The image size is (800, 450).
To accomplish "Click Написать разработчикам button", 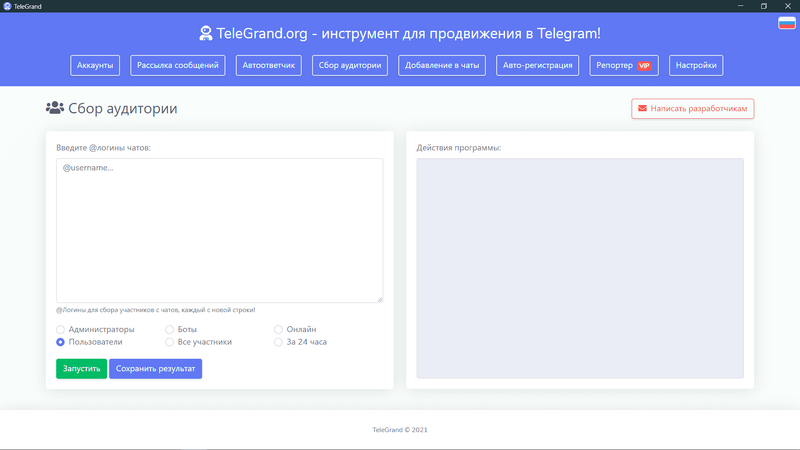I will [x=692, y=109].
